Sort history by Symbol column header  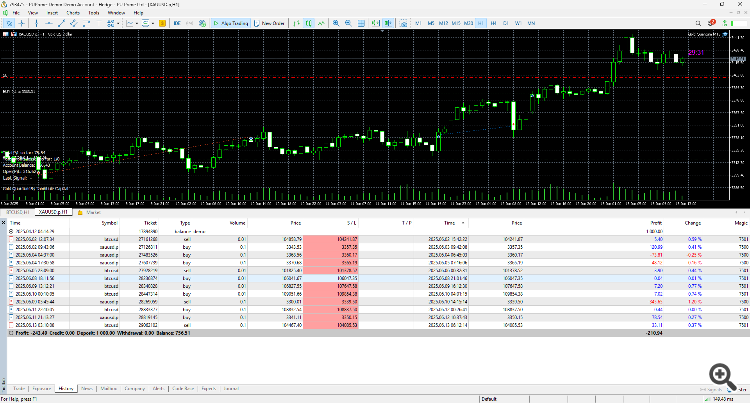109,223
